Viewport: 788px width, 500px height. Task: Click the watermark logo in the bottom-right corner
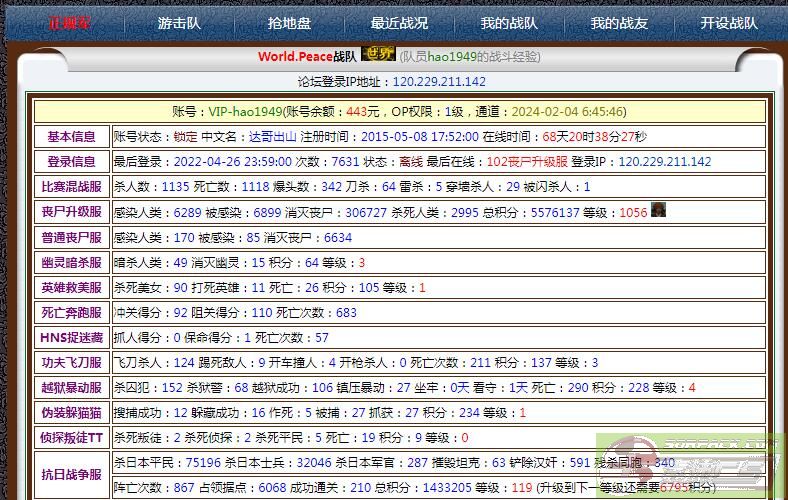click(x=692, y=467)
